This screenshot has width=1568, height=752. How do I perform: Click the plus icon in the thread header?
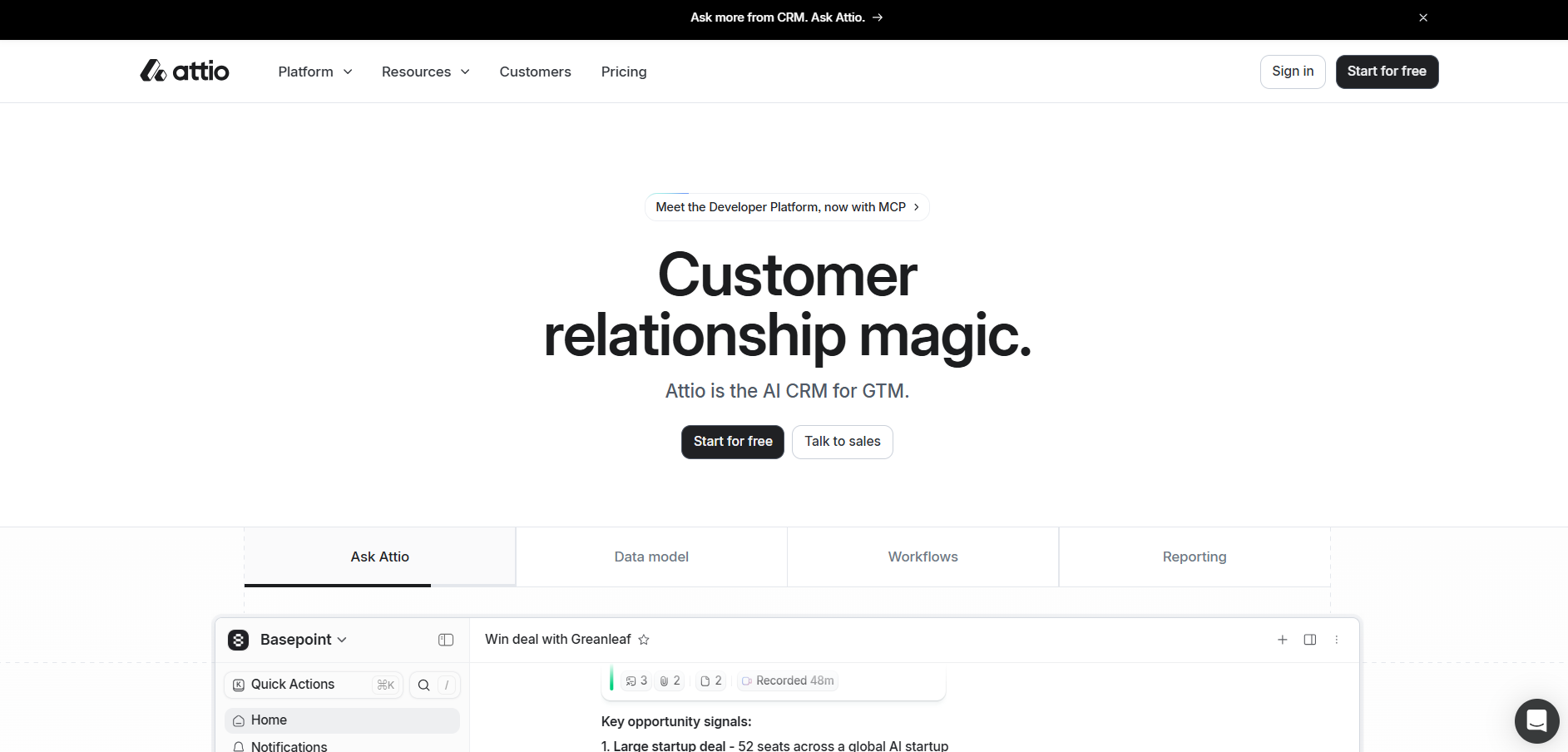pos(1282,640)
